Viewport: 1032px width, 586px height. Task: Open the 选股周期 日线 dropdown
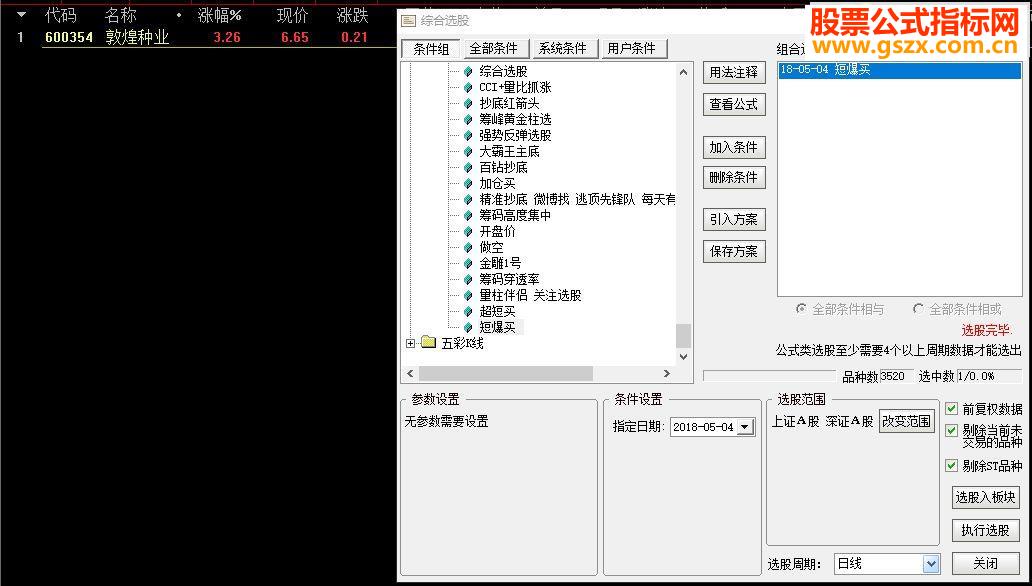click(x=930, y=564)
